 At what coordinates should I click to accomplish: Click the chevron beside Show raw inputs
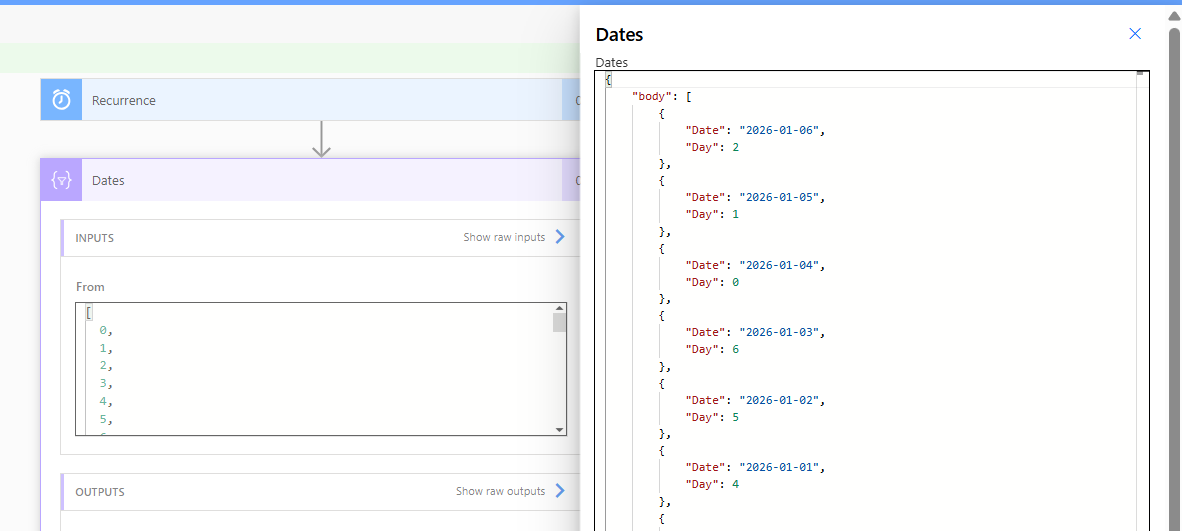[560, 237]
